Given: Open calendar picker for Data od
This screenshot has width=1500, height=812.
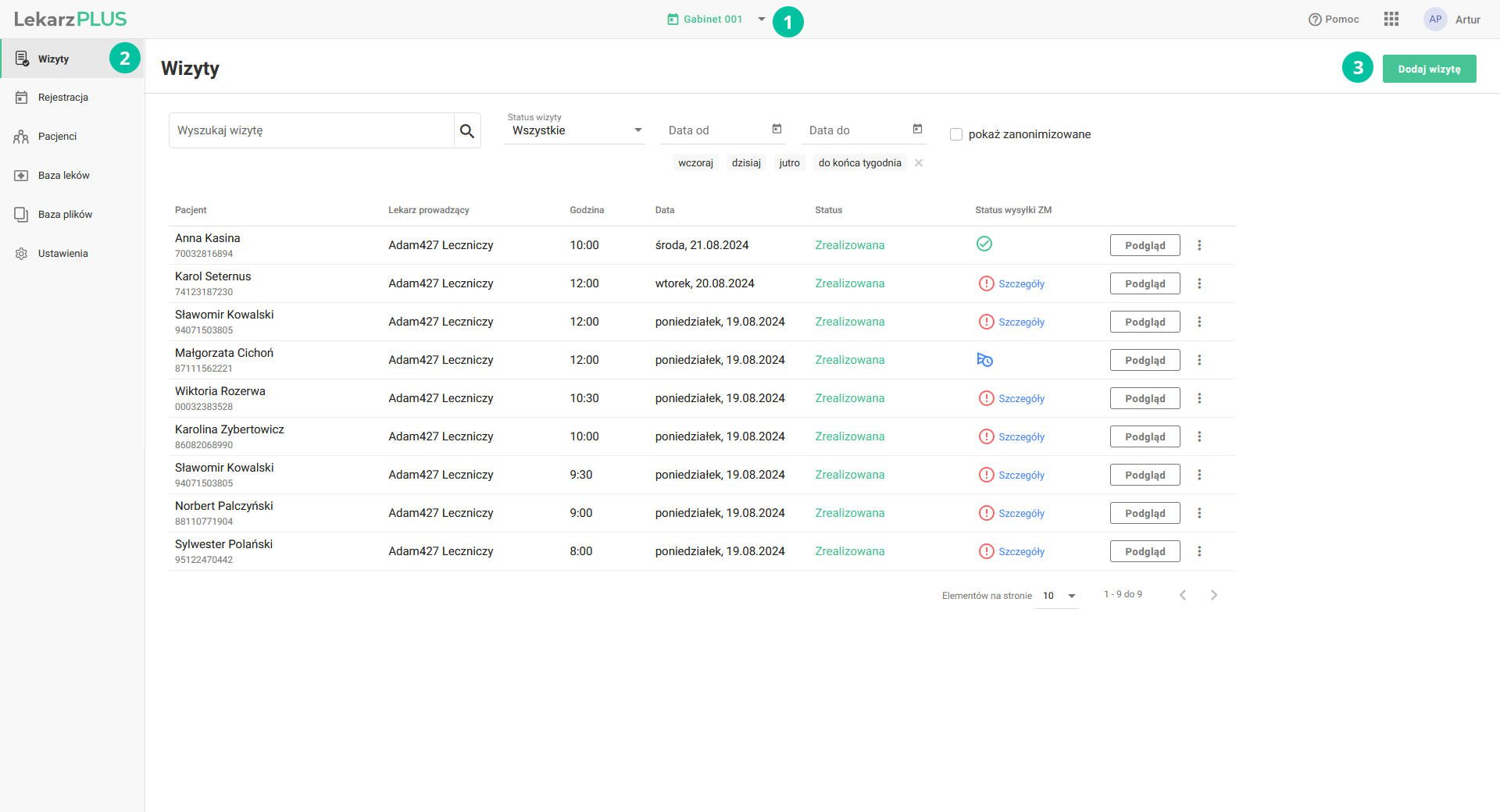Looking at the screenshot, I should [777, 130].
